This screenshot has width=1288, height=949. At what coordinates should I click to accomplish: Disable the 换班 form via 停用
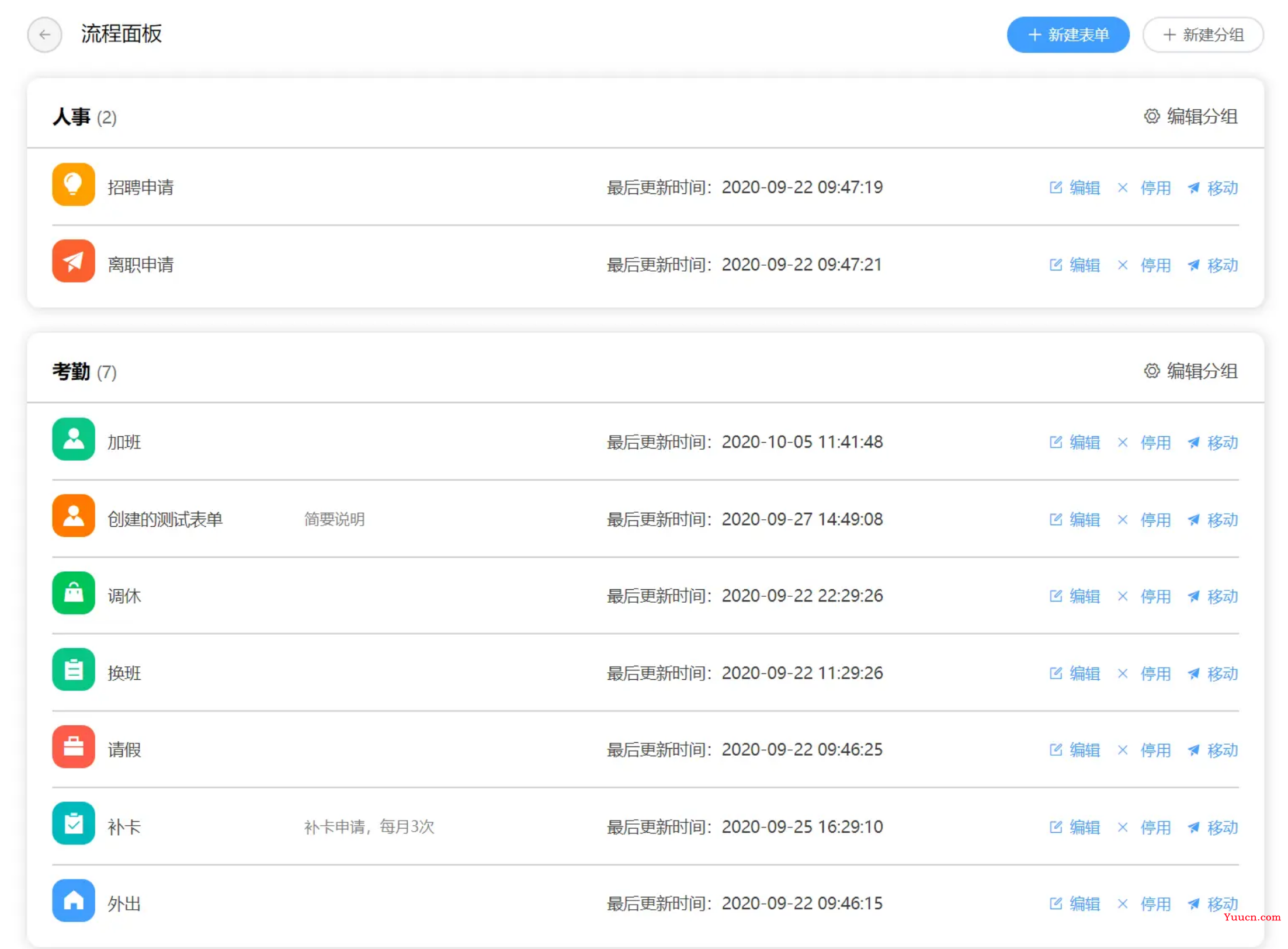[1144, 673]
